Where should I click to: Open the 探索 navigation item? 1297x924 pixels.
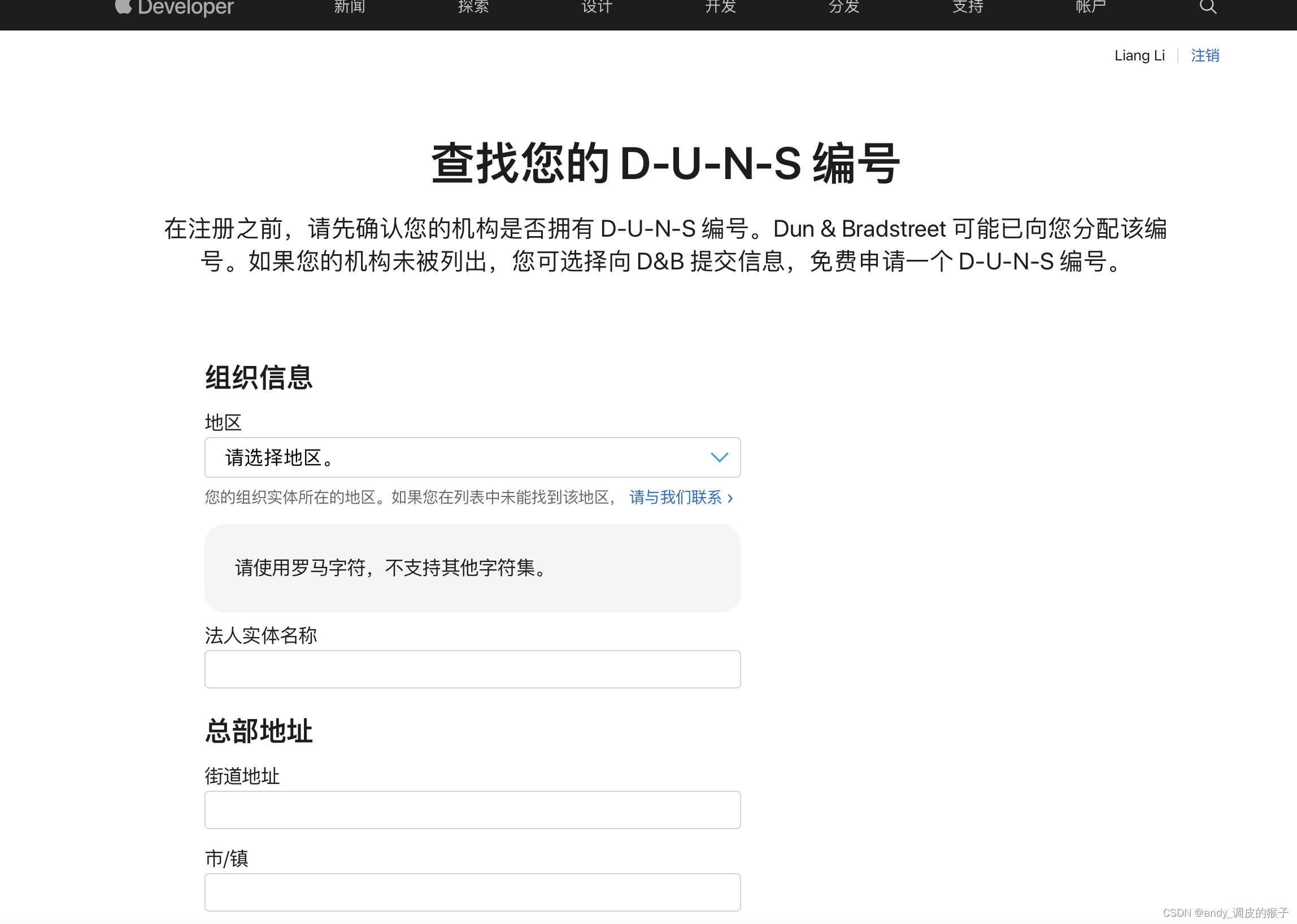coord(473,6)
